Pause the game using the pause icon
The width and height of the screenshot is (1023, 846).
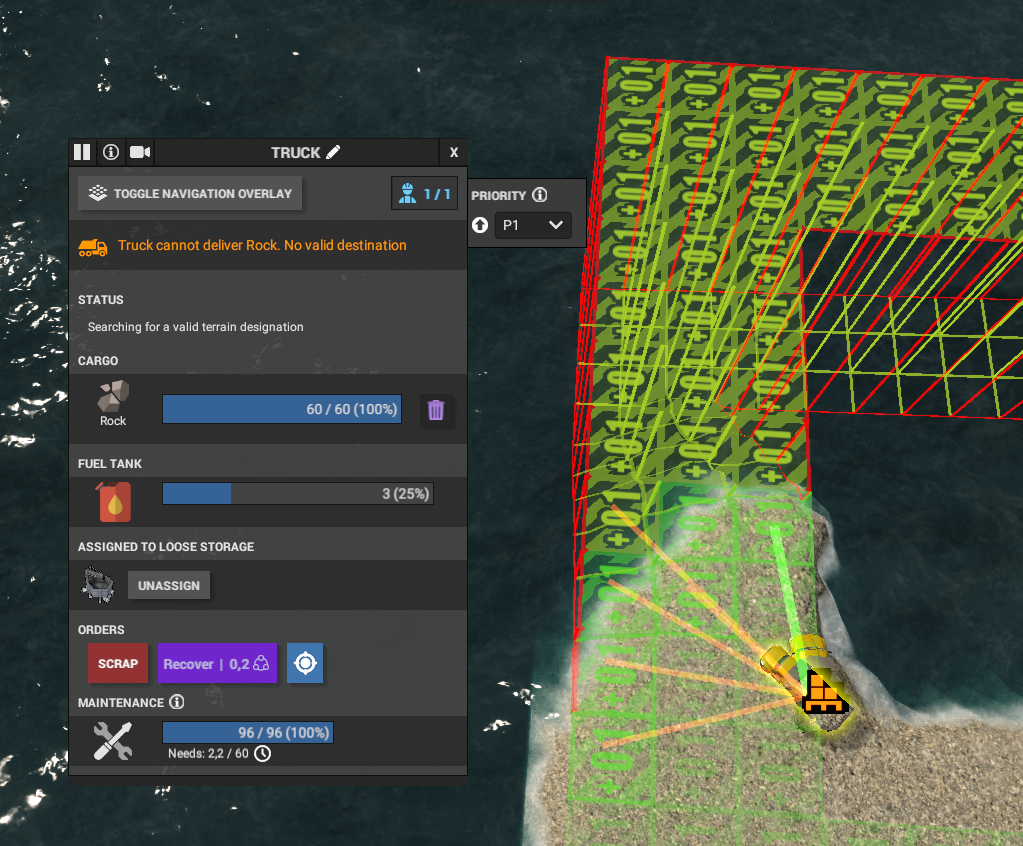tap(81, 152)
